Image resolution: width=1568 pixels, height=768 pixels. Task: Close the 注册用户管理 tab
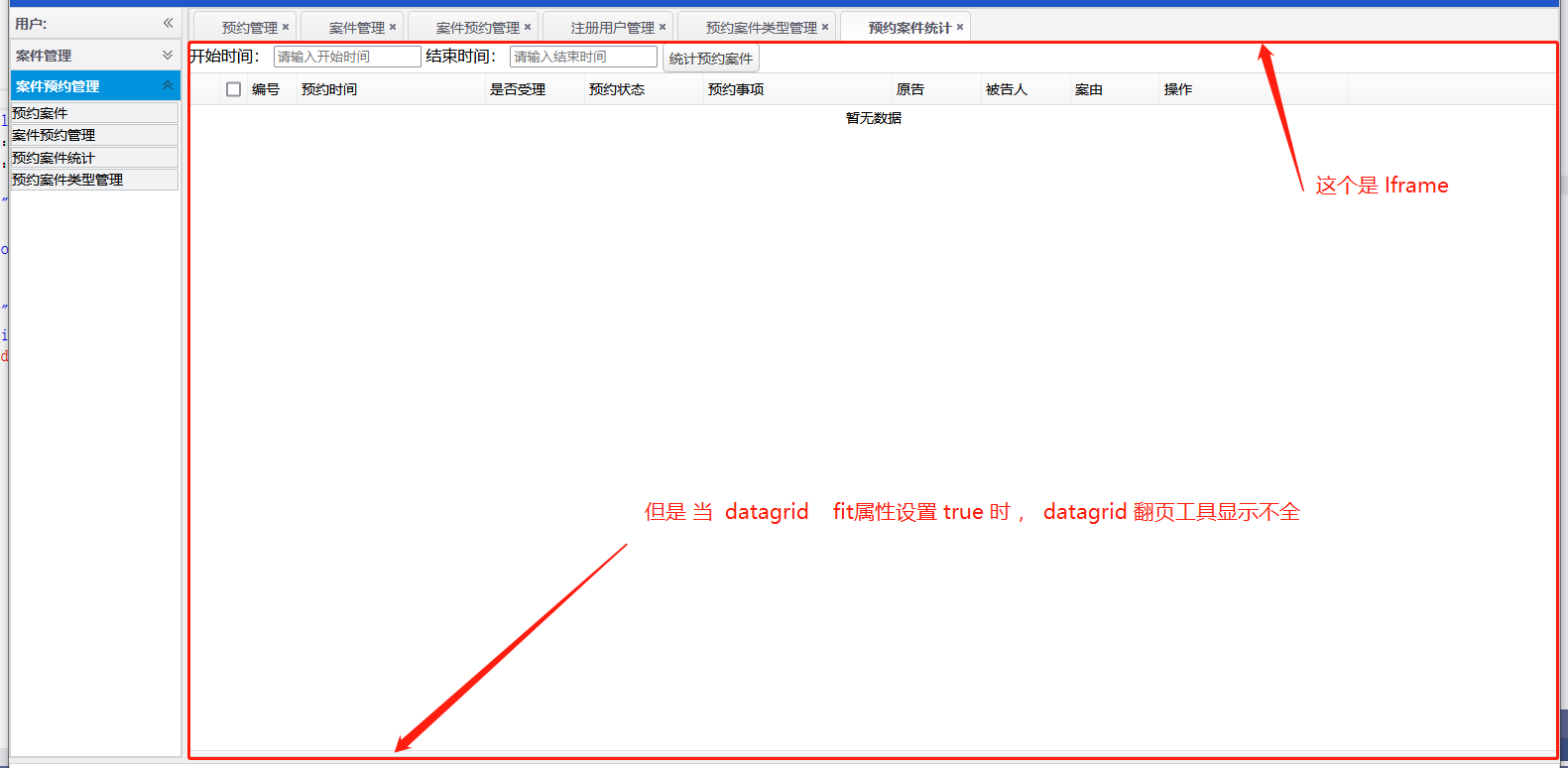coord(663,27)
